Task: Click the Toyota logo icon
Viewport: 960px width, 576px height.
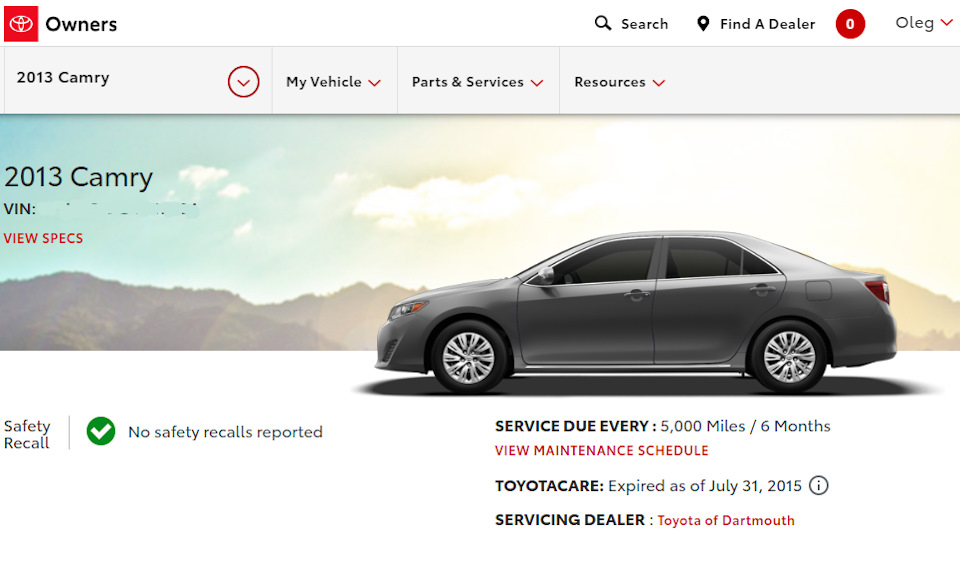Action: (x=21, y=24)
